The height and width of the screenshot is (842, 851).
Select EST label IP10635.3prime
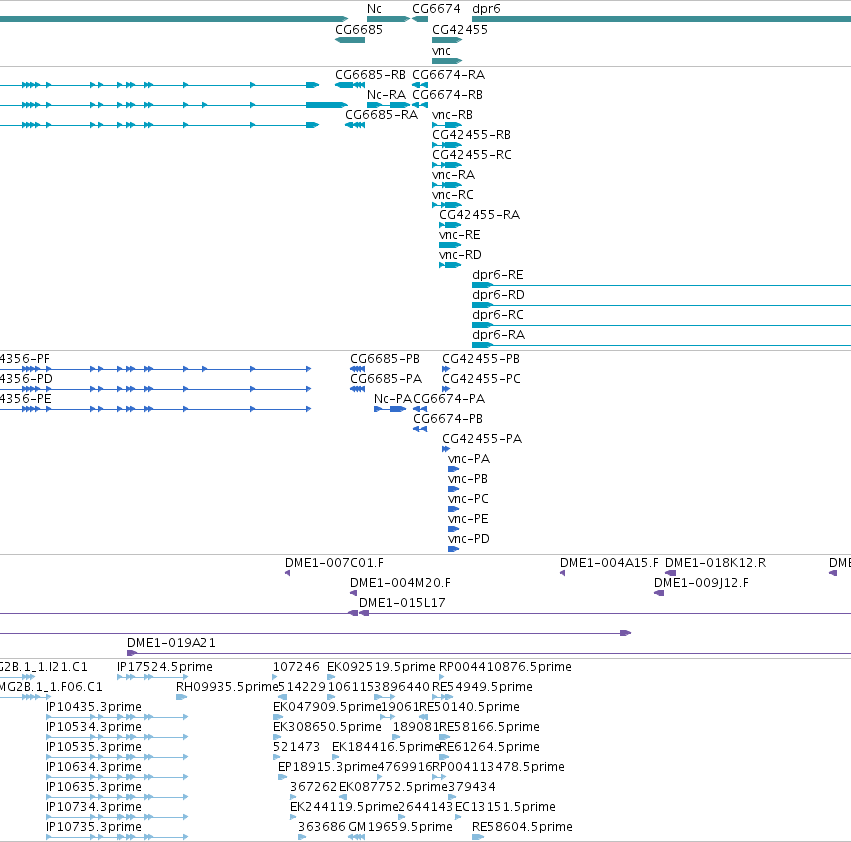tap(94, 787)
